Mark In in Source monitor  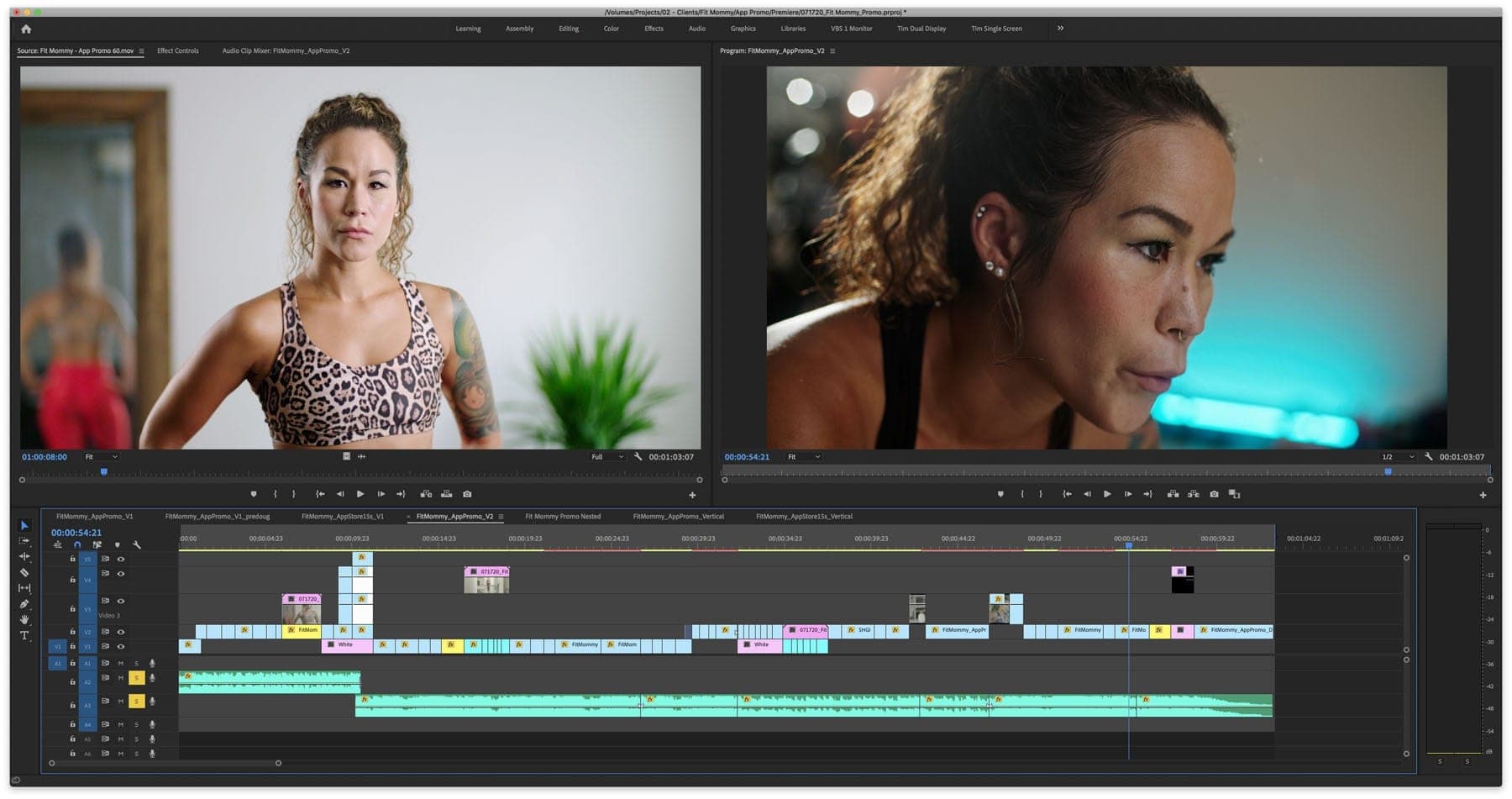click(x=275, y=494)
